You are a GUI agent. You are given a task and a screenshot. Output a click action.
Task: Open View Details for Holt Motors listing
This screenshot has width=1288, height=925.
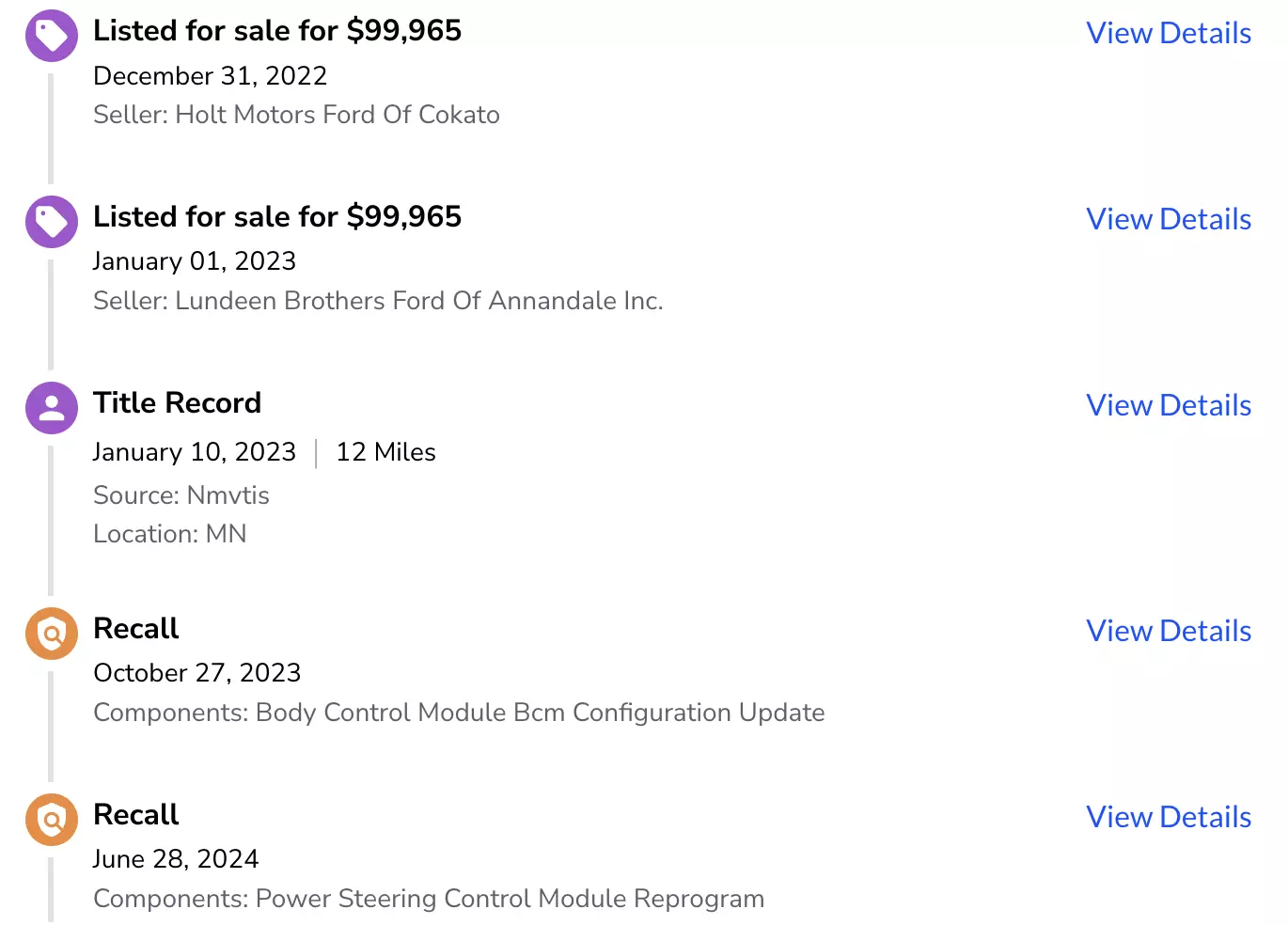click(1169, 33)
